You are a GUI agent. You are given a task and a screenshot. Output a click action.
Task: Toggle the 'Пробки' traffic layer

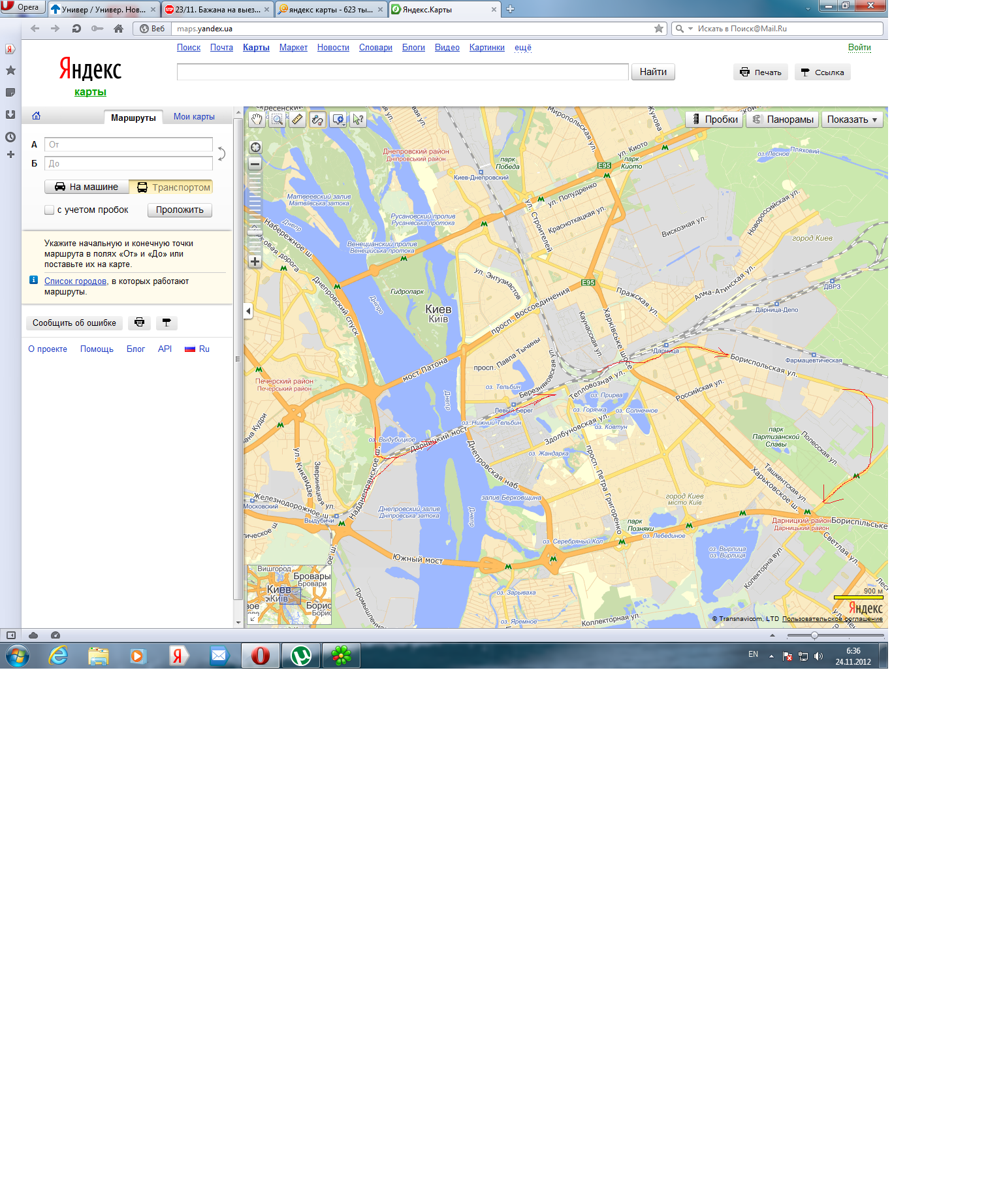click(x=714, y=119)
